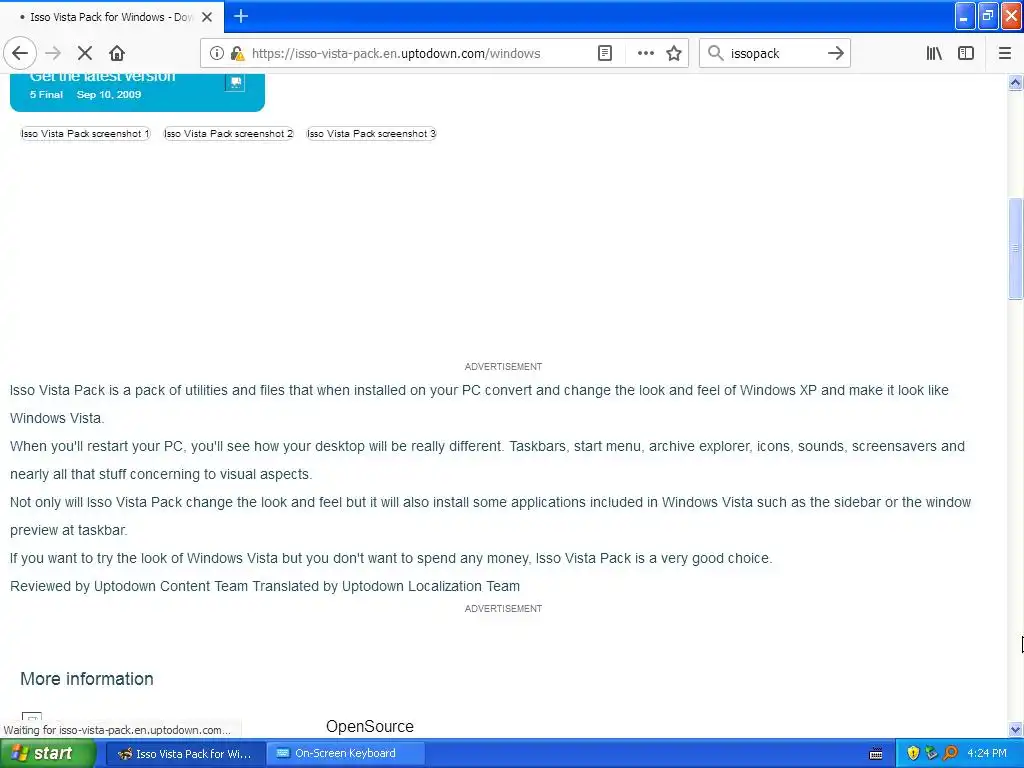Viewport: 1024px width, 768px height.
Task: Switch to On-Screen Keyboard taskbar button
Action: point(346,754)
